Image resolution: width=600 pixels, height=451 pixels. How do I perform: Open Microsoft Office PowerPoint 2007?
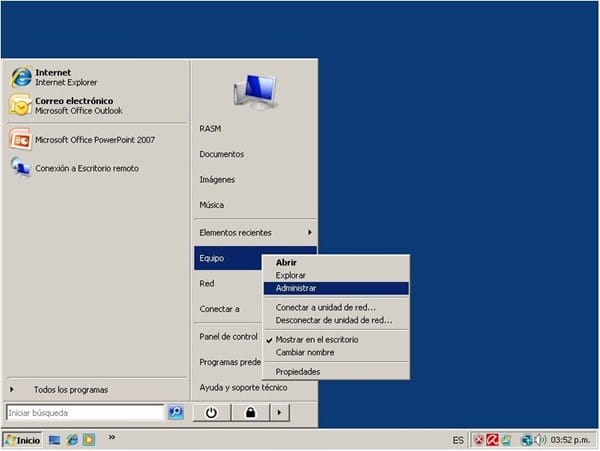coord(85,141)
